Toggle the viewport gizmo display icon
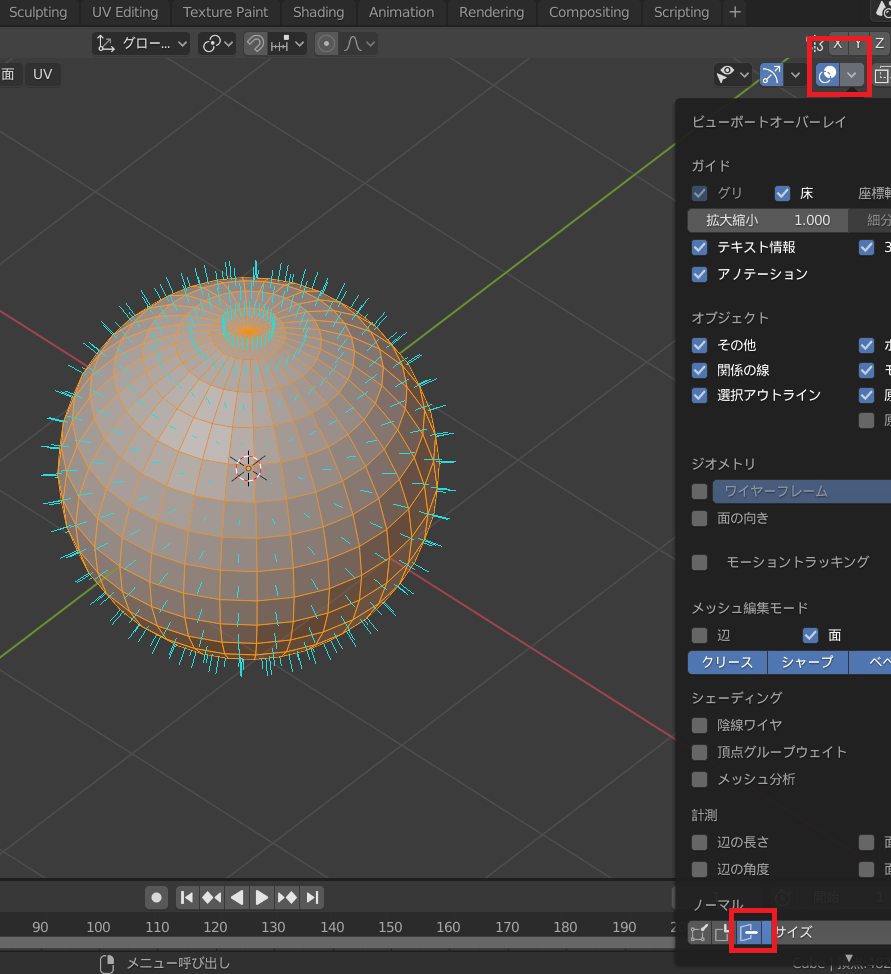 [771, 75]
